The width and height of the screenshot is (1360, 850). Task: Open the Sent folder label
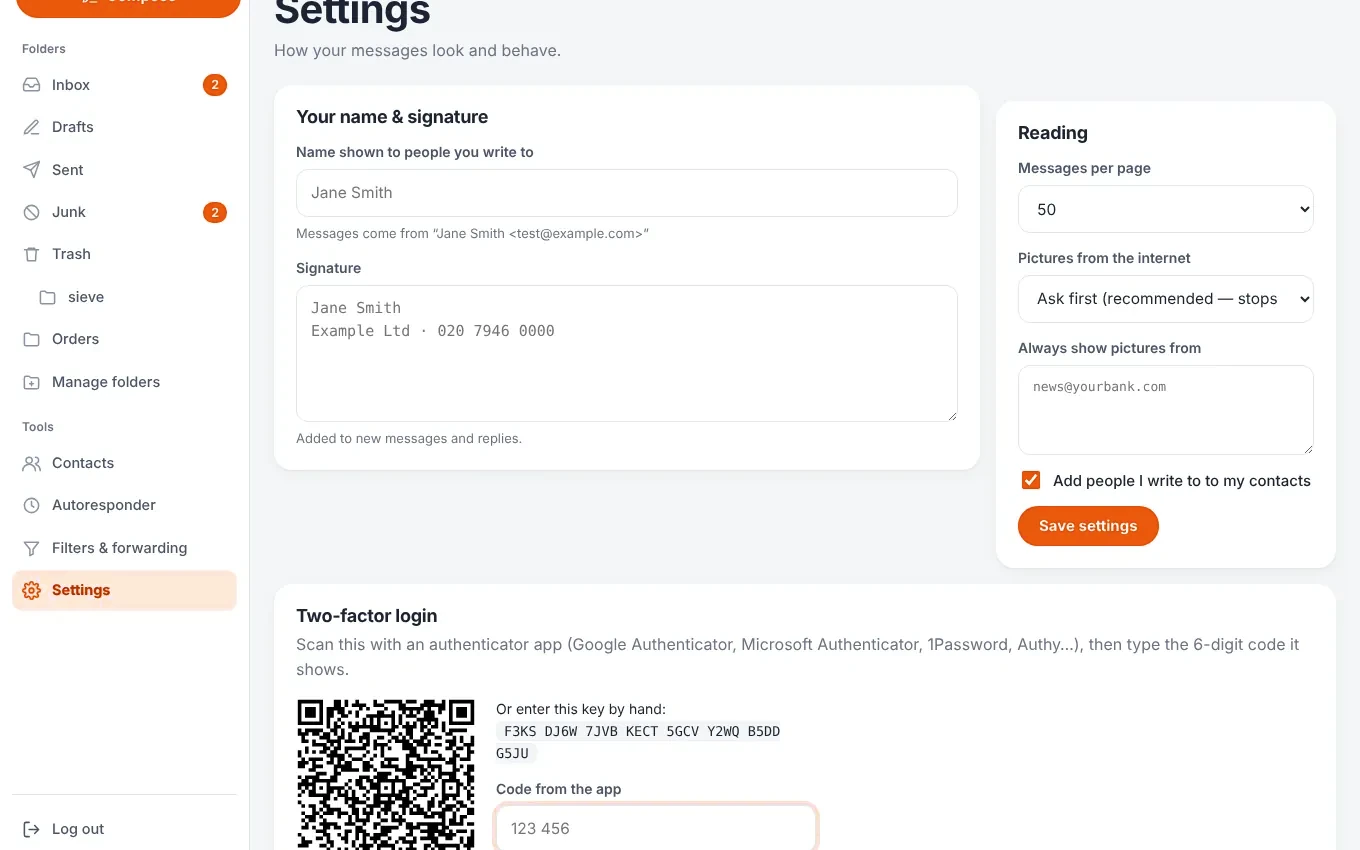pos(68,170)
